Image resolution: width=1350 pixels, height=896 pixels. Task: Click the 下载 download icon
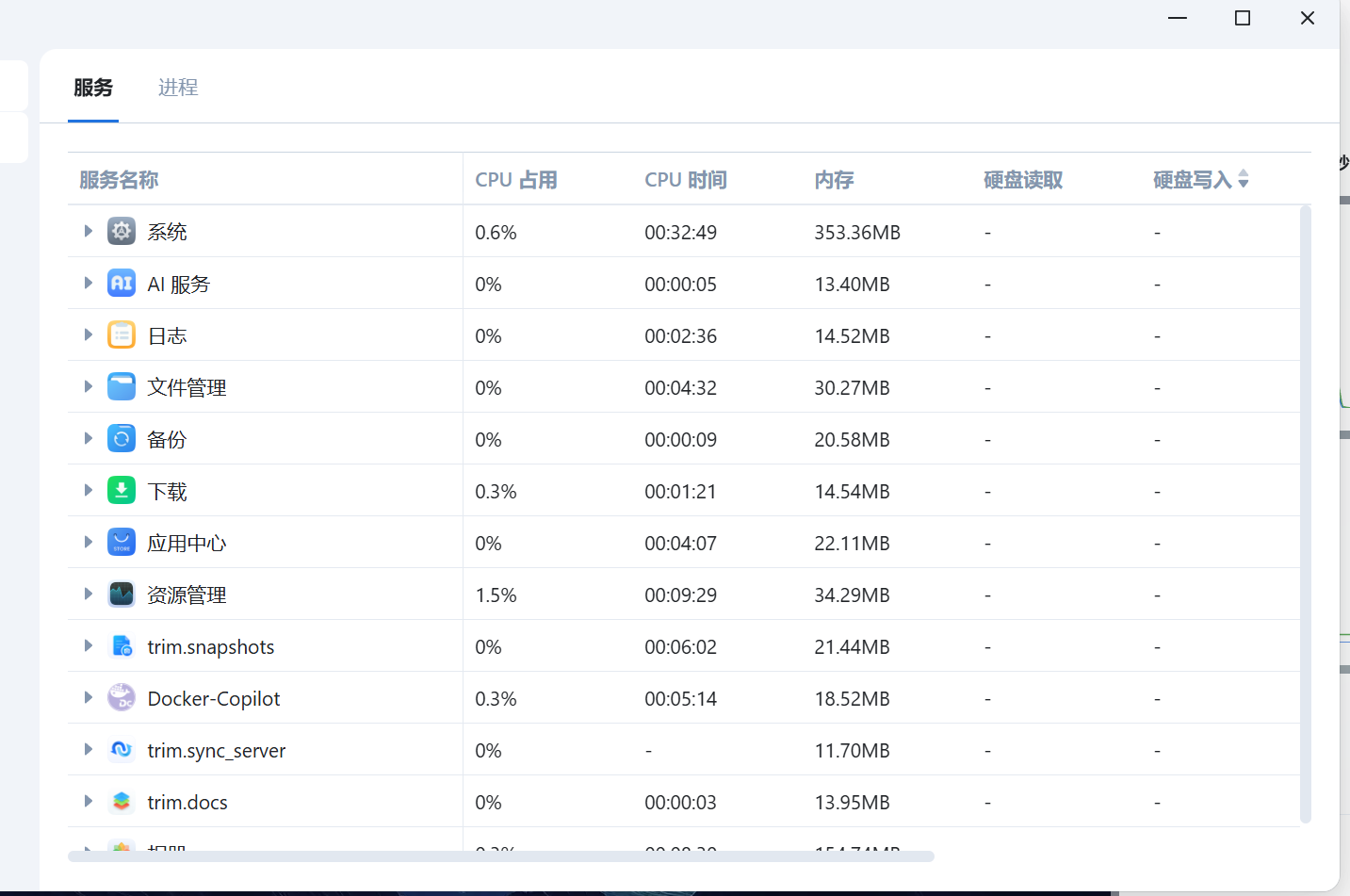coord(122,490)
